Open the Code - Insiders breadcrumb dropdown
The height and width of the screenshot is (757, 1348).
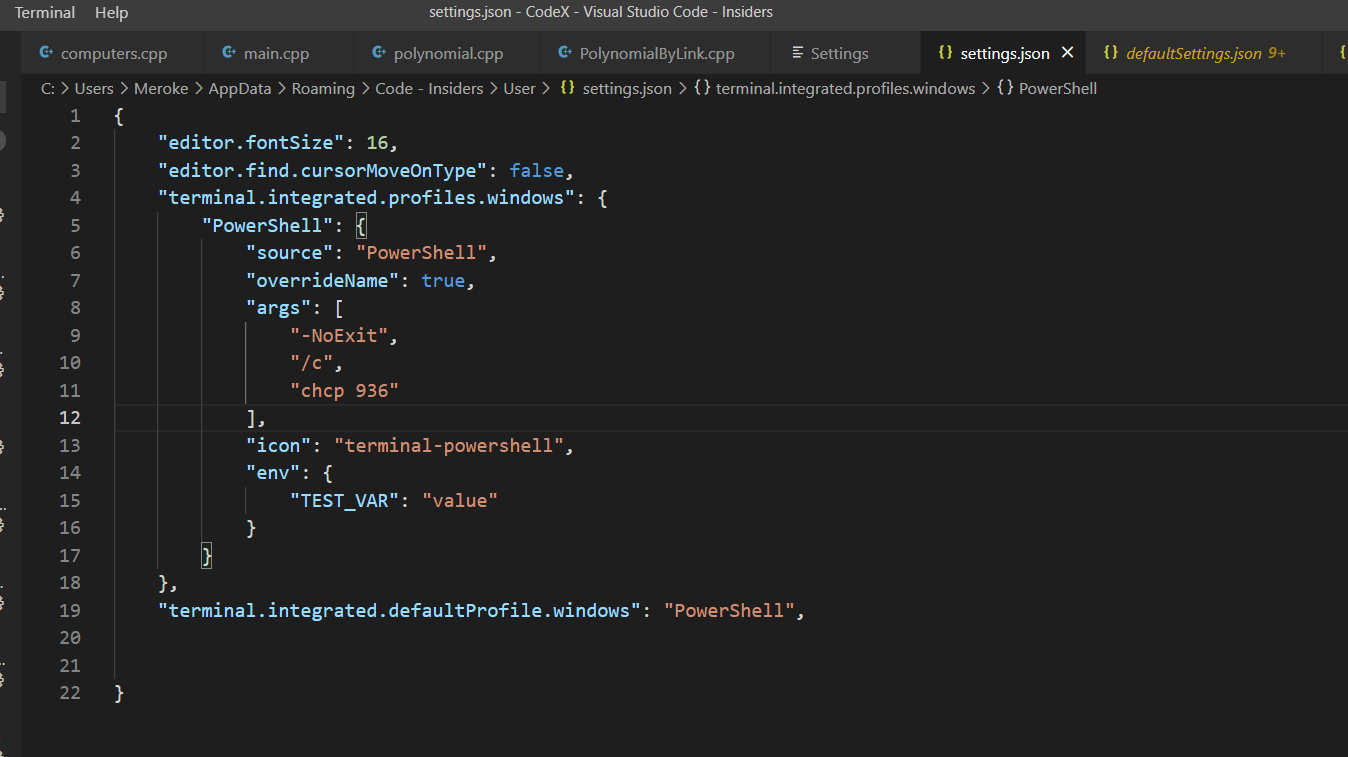tap(429, 88)
